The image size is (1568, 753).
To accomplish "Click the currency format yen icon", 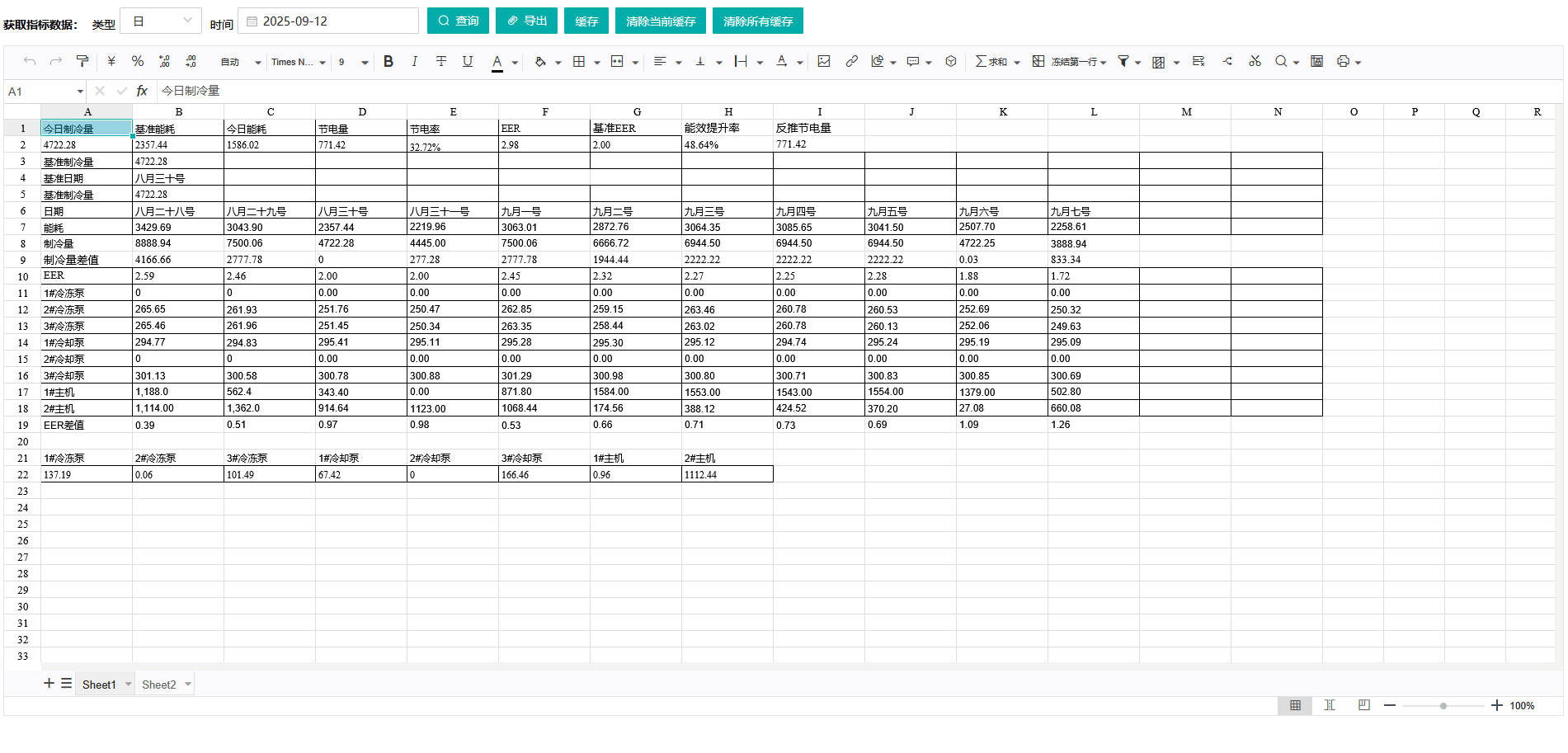I will (111, 61).
